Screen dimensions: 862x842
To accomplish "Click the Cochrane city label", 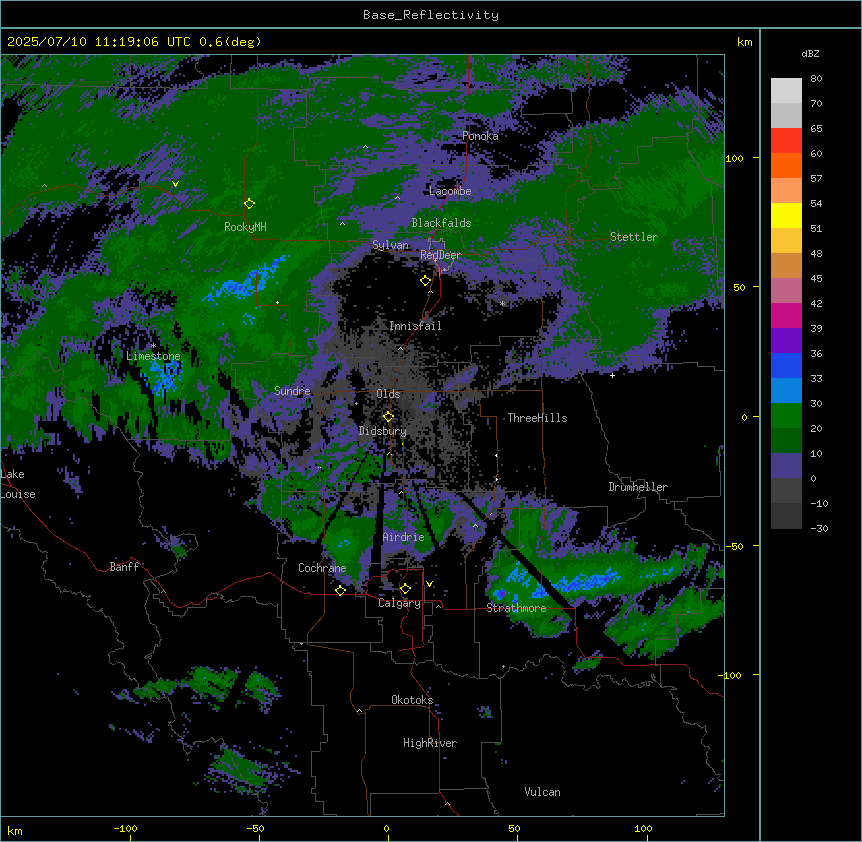I will point(322,568).
